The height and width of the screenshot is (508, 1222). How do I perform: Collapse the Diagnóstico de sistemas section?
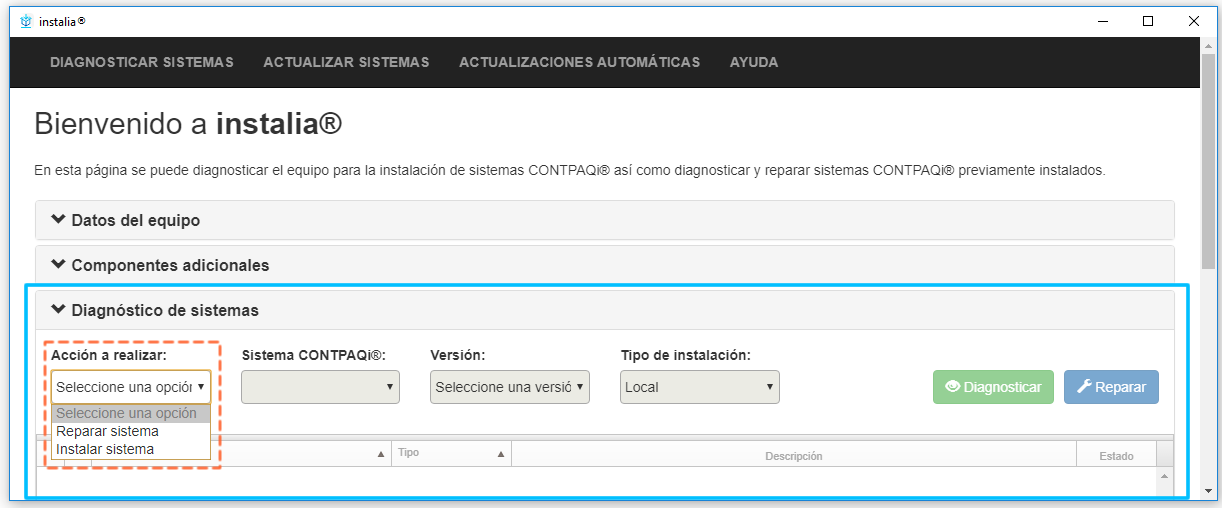604,310
